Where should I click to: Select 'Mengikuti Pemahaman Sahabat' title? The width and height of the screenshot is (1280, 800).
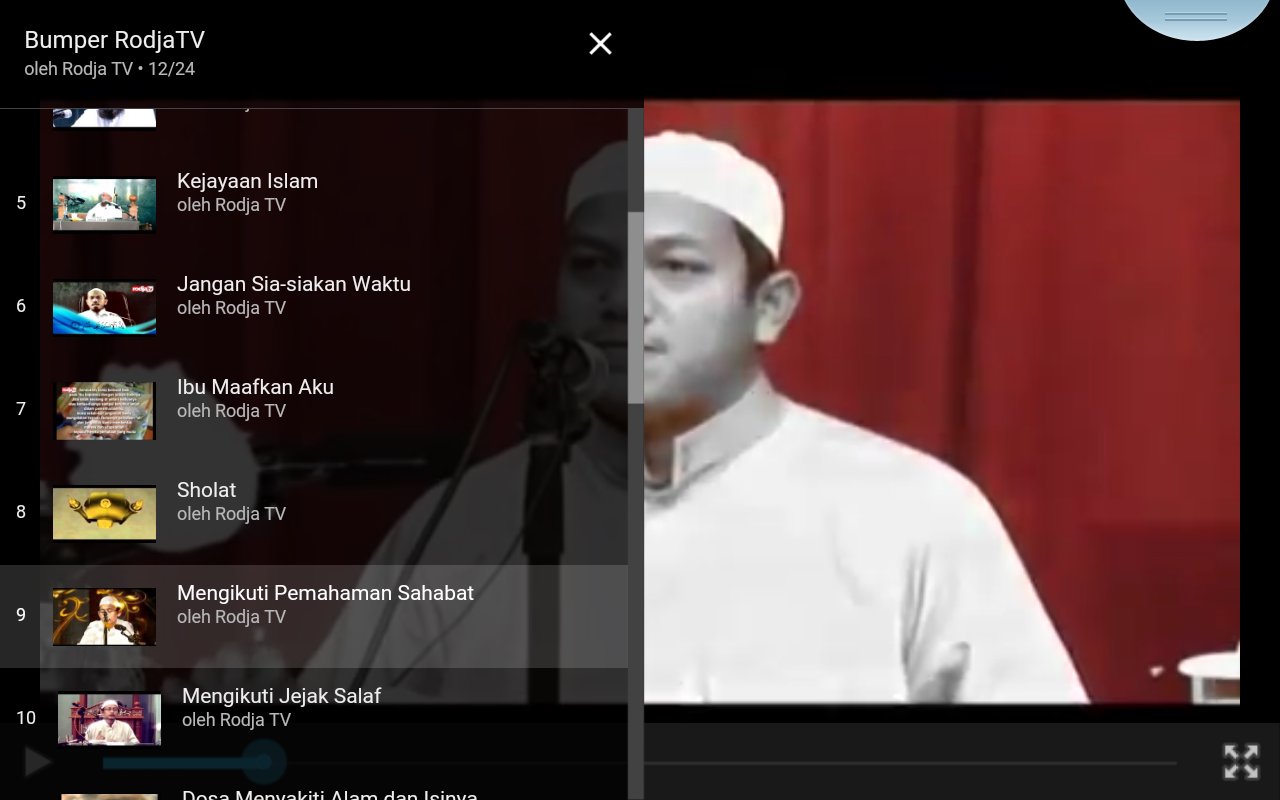click(325, 593)
